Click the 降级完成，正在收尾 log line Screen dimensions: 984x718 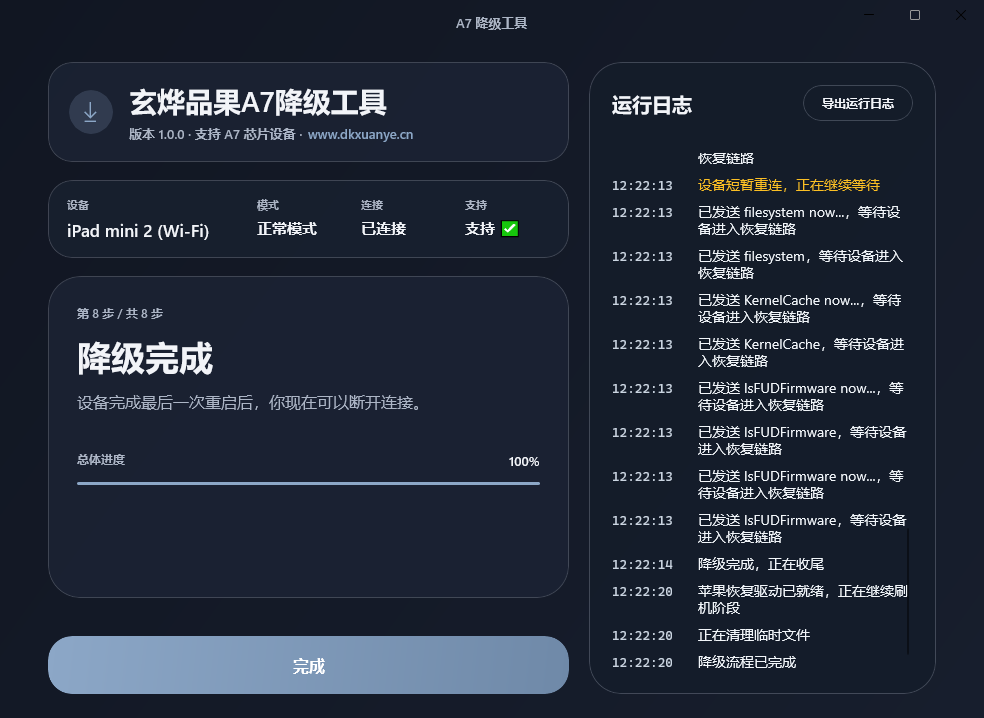pyautogui.click(x=760, y=564)
